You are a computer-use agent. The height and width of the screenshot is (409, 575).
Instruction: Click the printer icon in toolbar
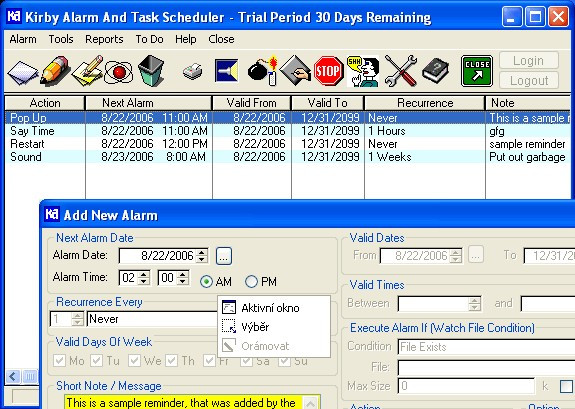pyautogui.click(x=193, y=71)
